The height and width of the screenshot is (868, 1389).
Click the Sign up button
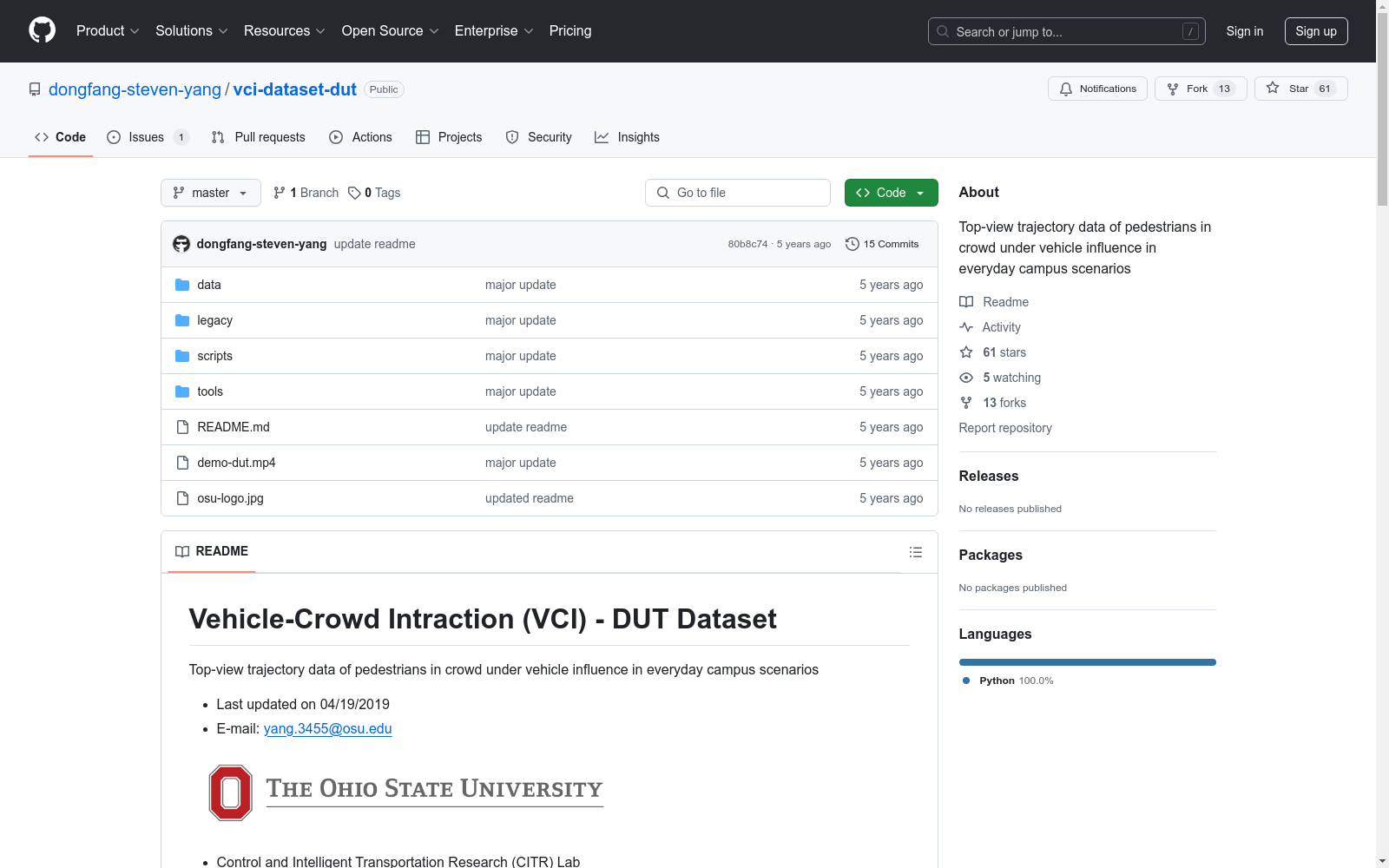click(x=1316, y=31)
